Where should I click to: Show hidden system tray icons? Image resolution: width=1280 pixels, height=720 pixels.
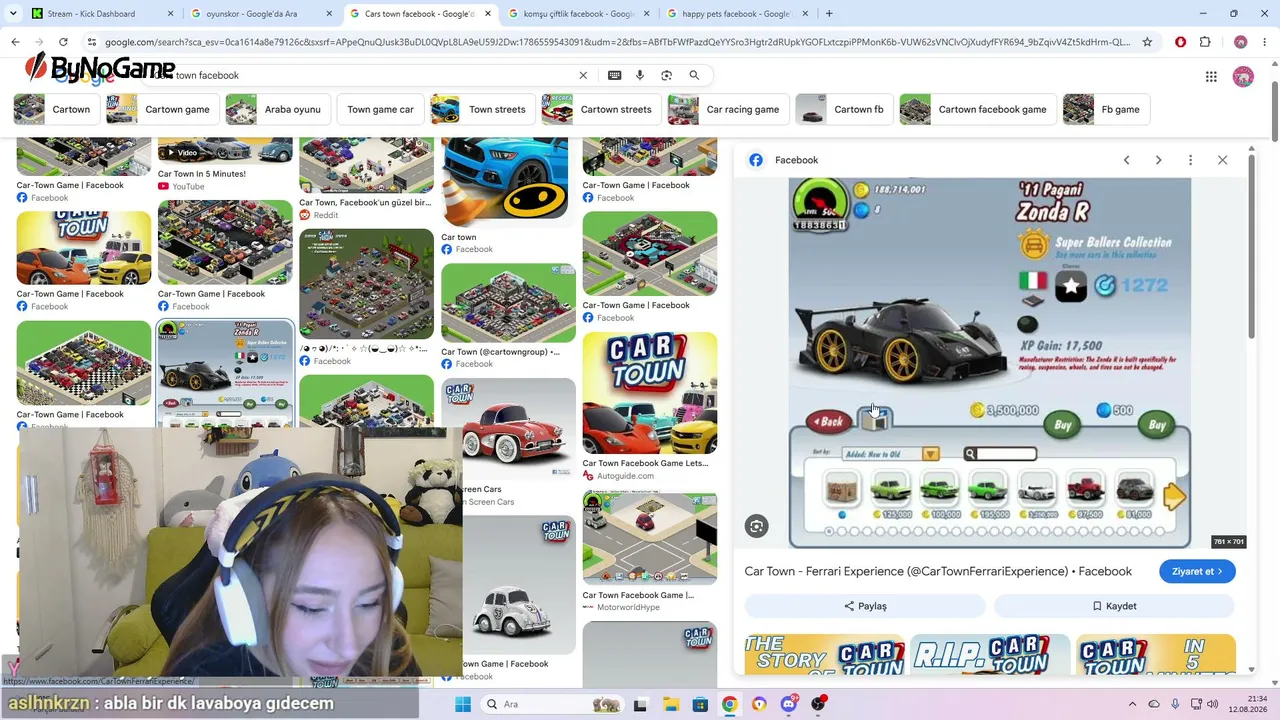click(x=1132, y=704)
